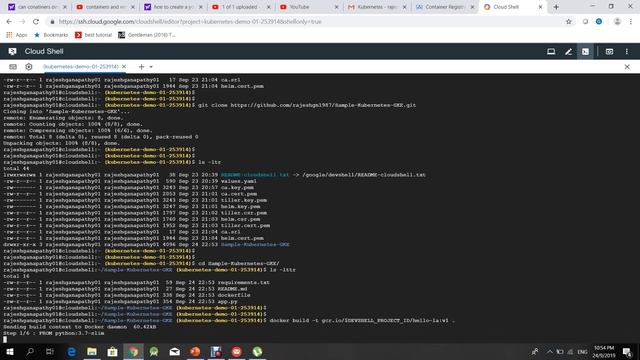The height and width of the screenshot is (360, 640).
Task: Open the Windows notification center
Action: [x=627, y=351]
